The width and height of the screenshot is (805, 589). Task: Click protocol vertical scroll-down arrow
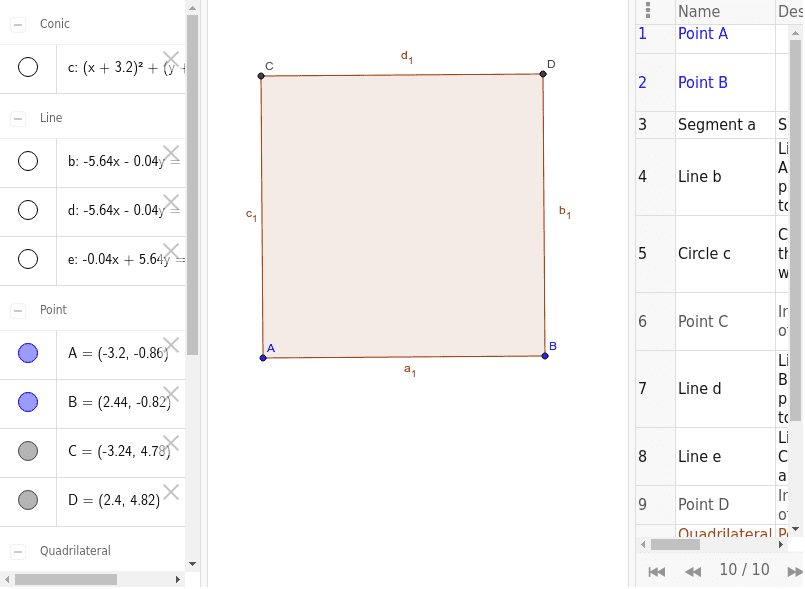795,529
